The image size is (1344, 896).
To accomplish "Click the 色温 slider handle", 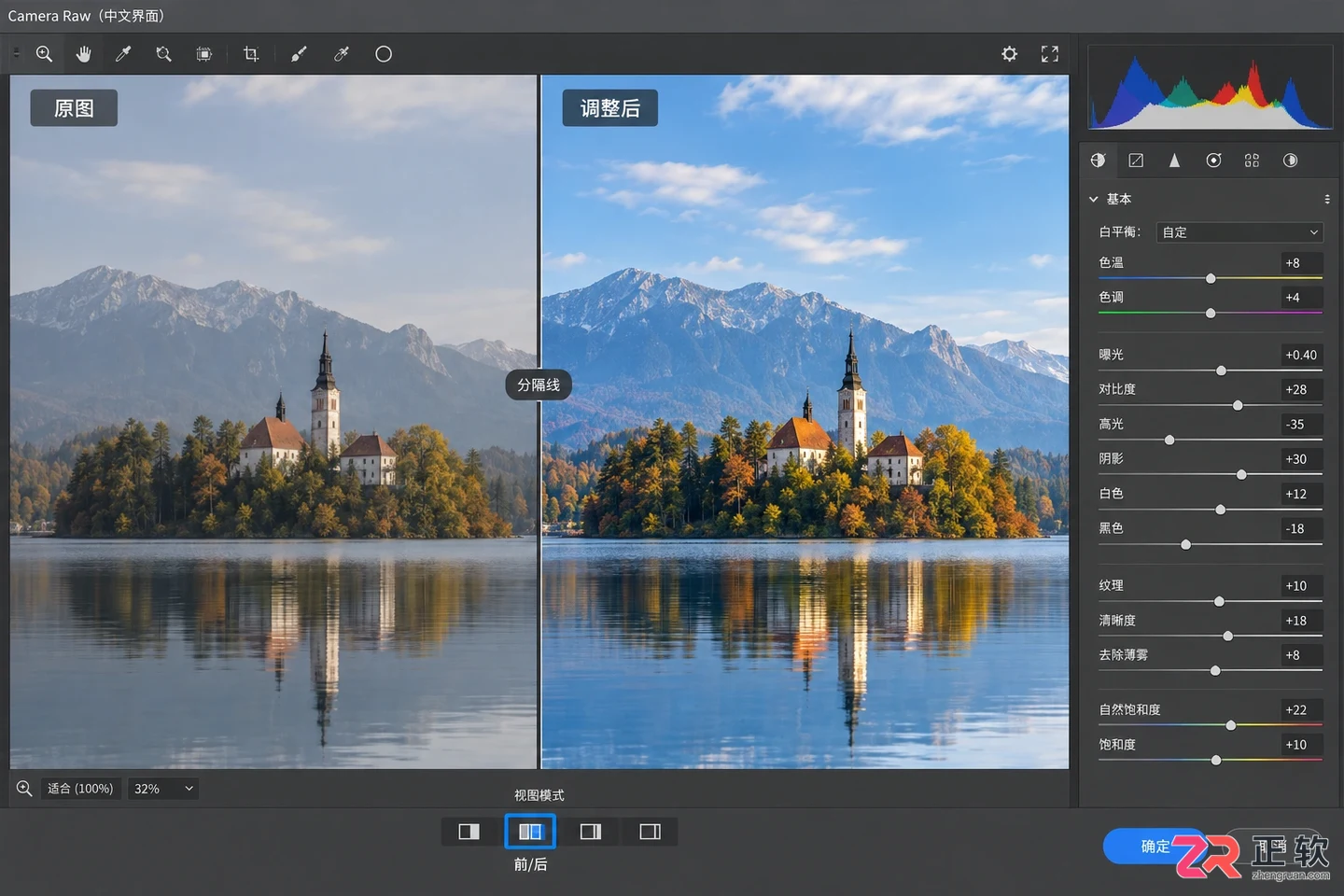I will coord(1211,279).
